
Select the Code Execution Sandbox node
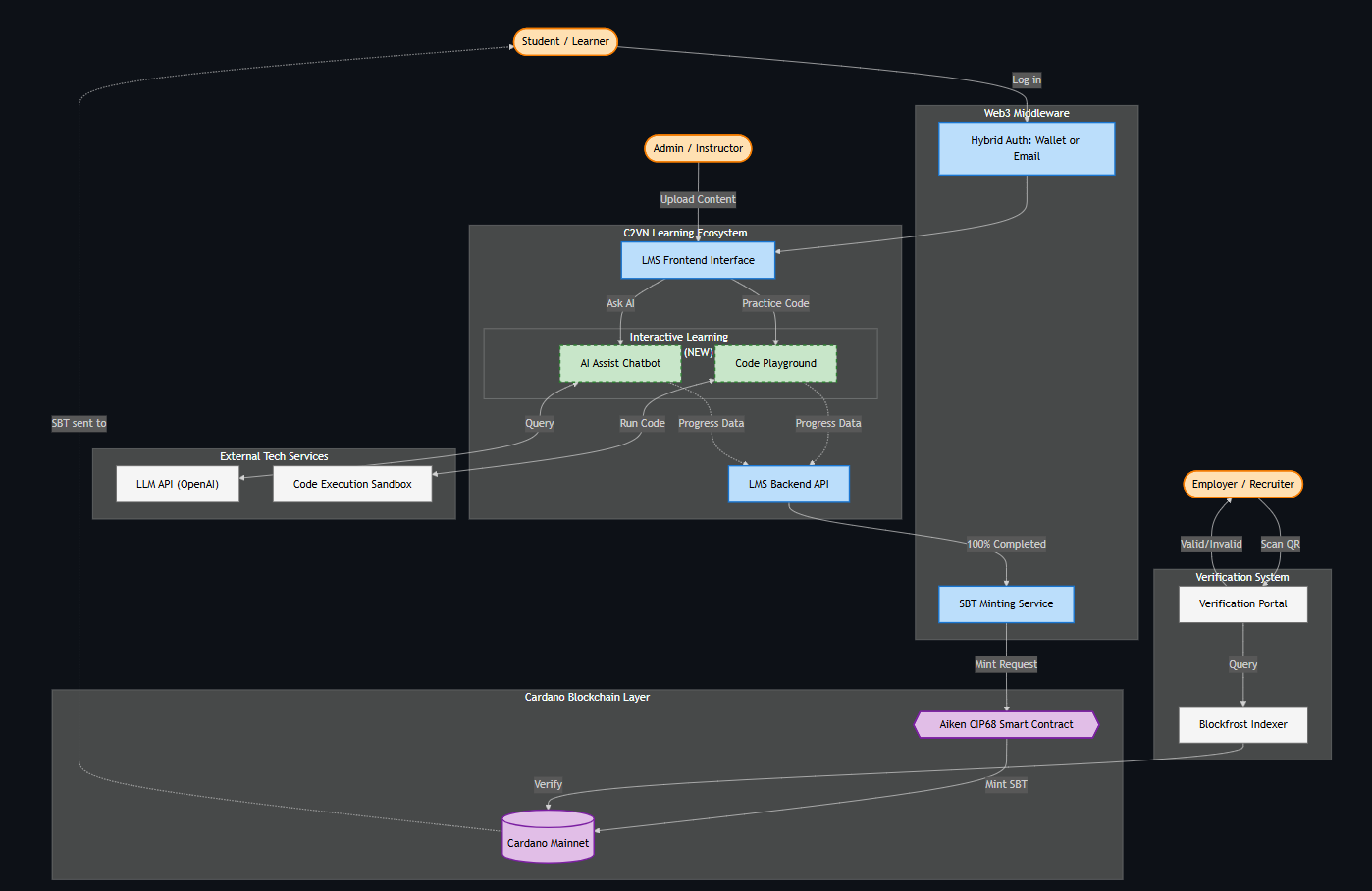(x=352, y=485)
